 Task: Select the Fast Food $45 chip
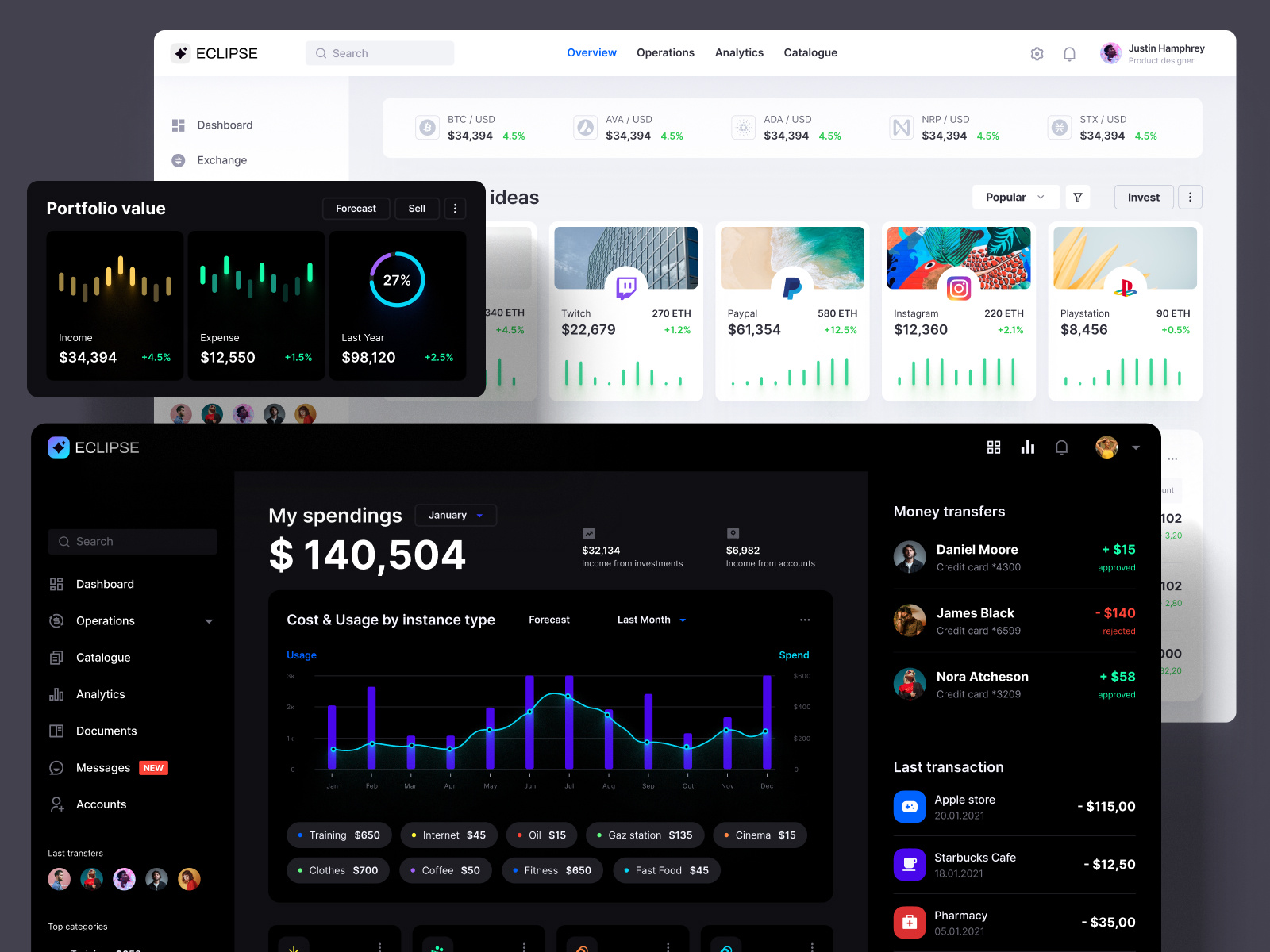pos(666,870)
